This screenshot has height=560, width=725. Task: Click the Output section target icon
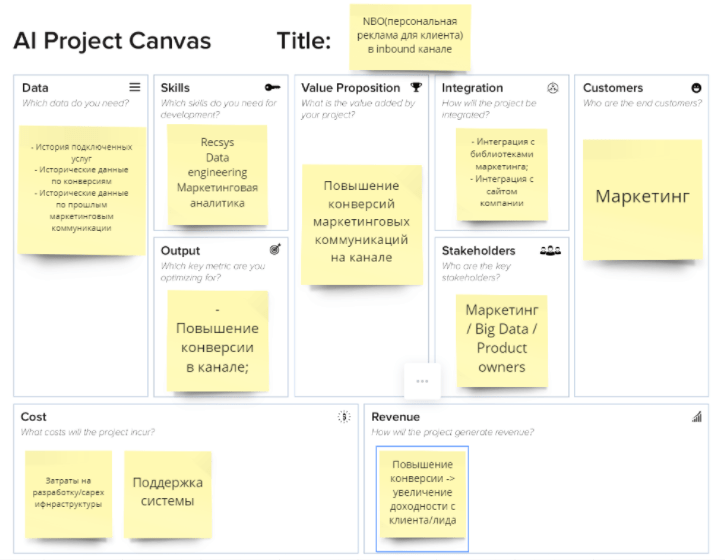point(275,250)
